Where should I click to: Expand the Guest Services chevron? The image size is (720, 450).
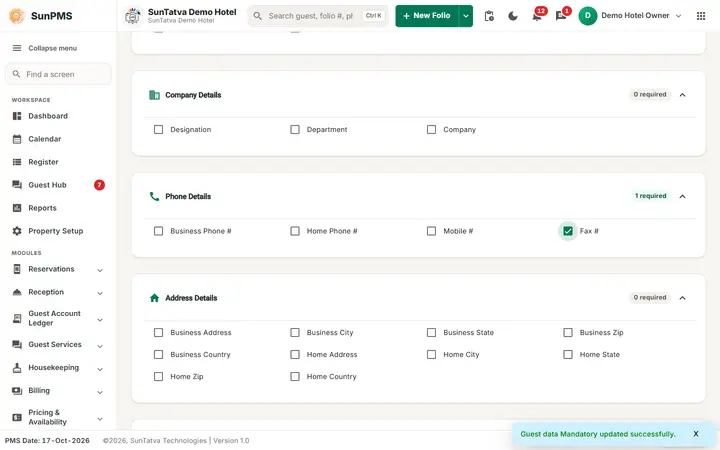100,346
